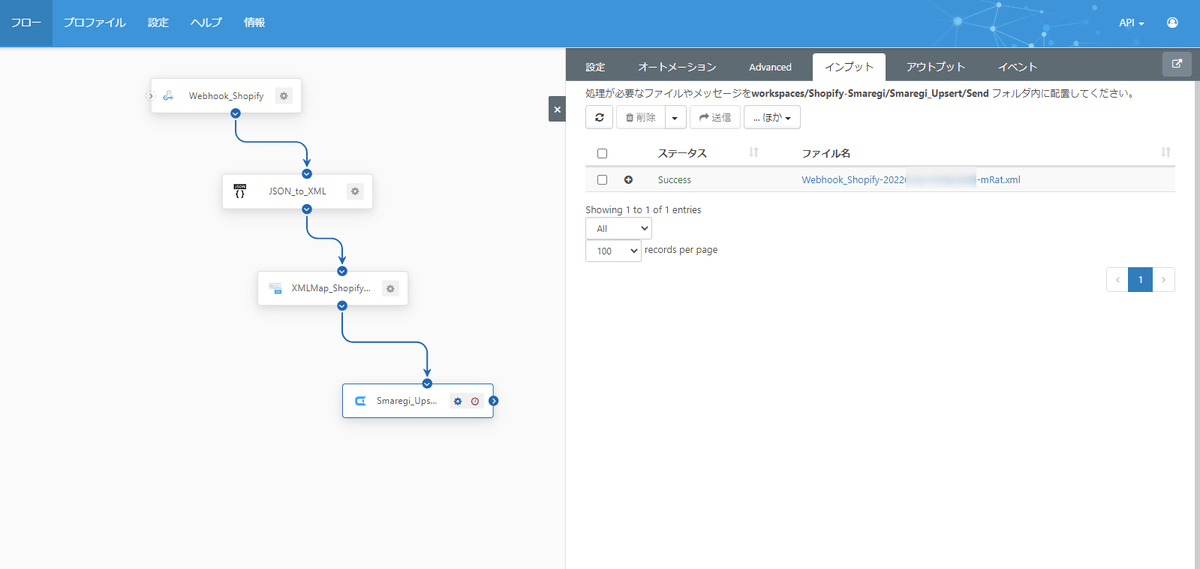
Task: Click the JSON_to_XML connector gear icon
Action: [355, 191]
